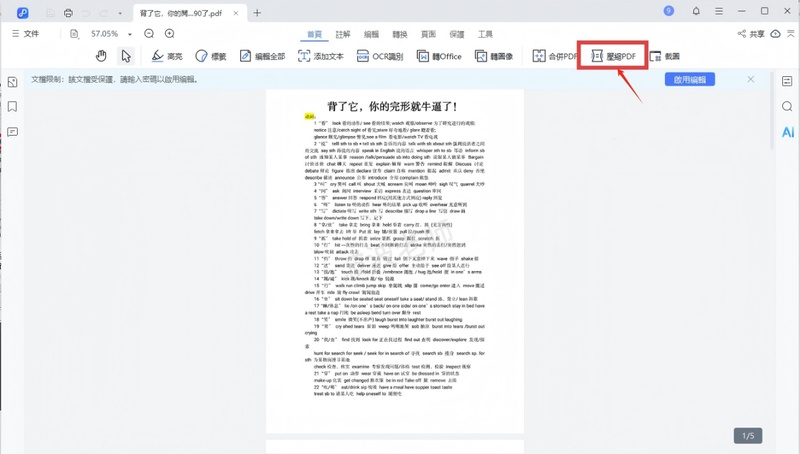
Task: Click the 轉圖像 convert to image tool
Action: (494, 56)
